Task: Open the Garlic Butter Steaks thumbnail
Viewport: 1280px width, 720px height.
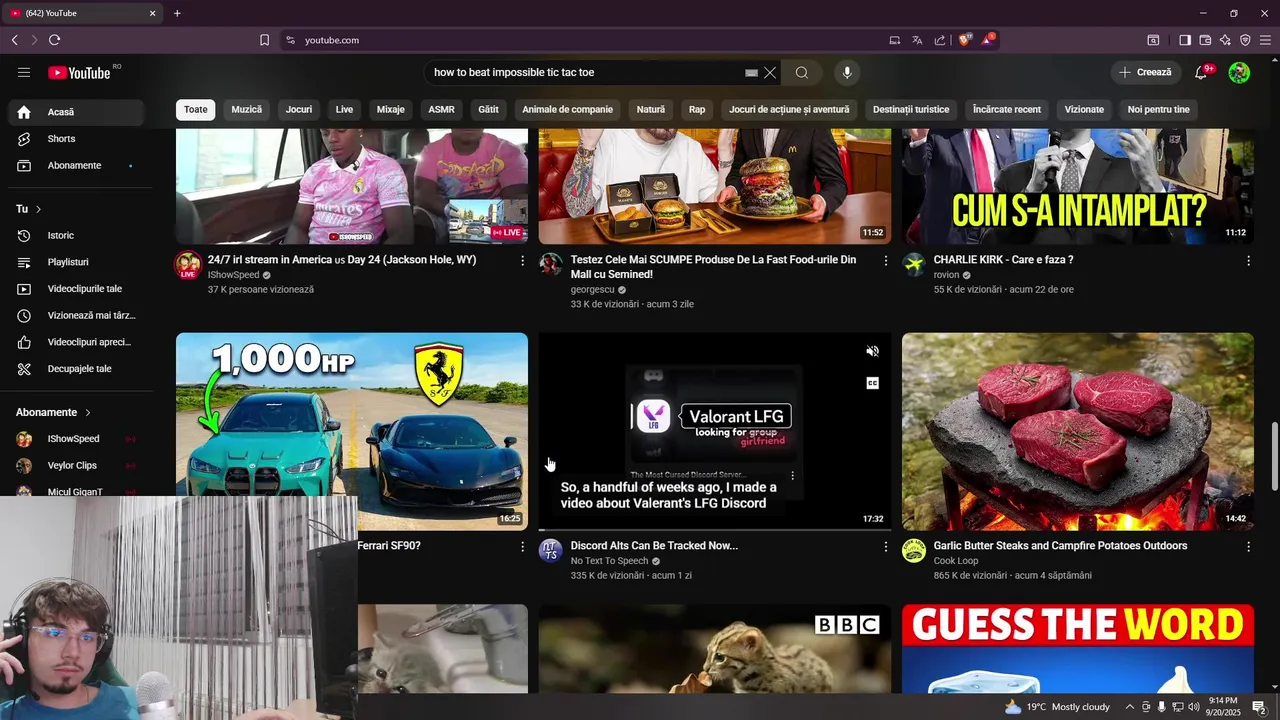Action: [x=1077, y=431]
